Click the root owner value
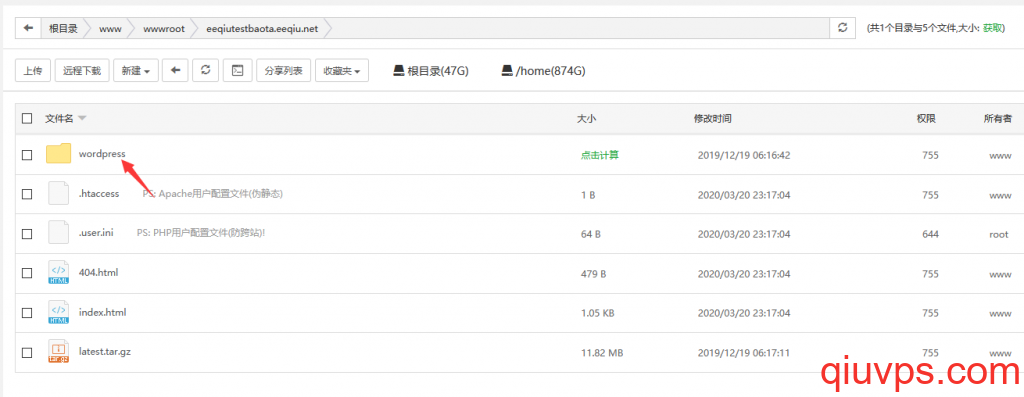 tap(999, 234)
